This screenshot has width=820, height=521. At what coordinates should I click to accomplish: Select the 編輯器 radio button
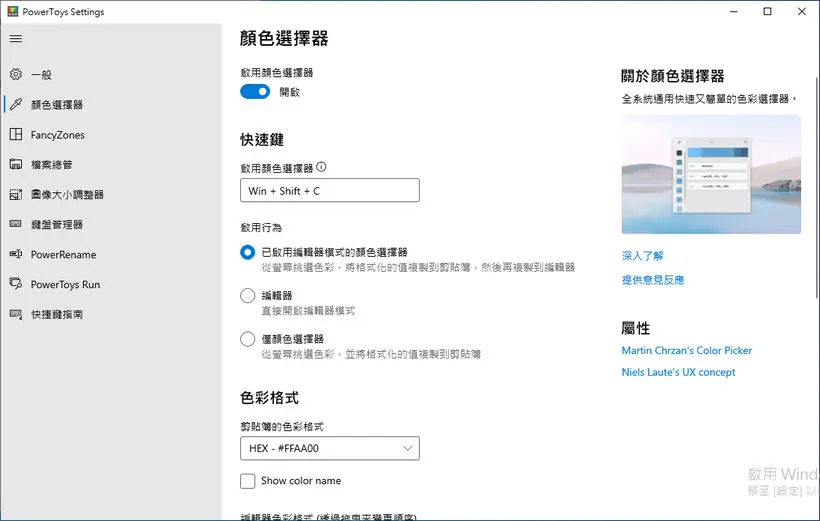coord(247,296)
